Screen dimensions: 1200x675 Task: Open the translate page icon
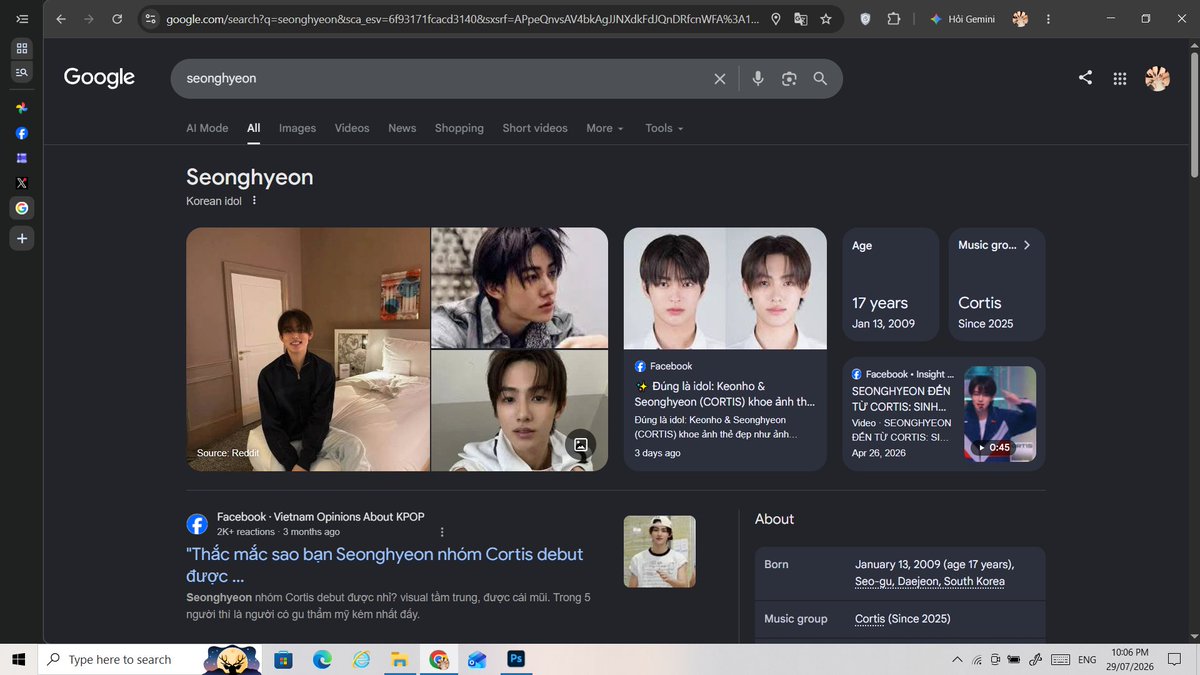point(800,19)
